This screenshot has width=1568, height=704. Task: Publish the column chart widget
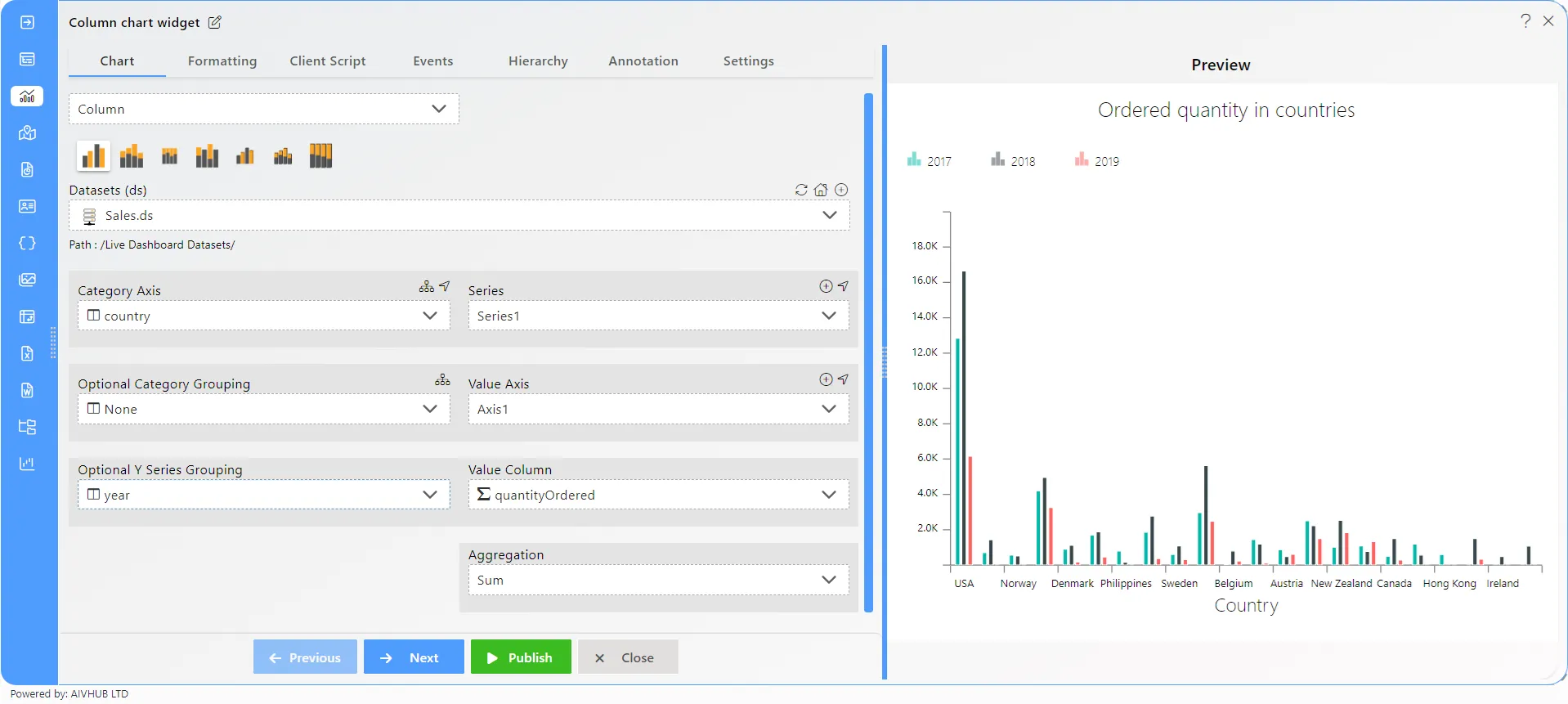point(521,657)
